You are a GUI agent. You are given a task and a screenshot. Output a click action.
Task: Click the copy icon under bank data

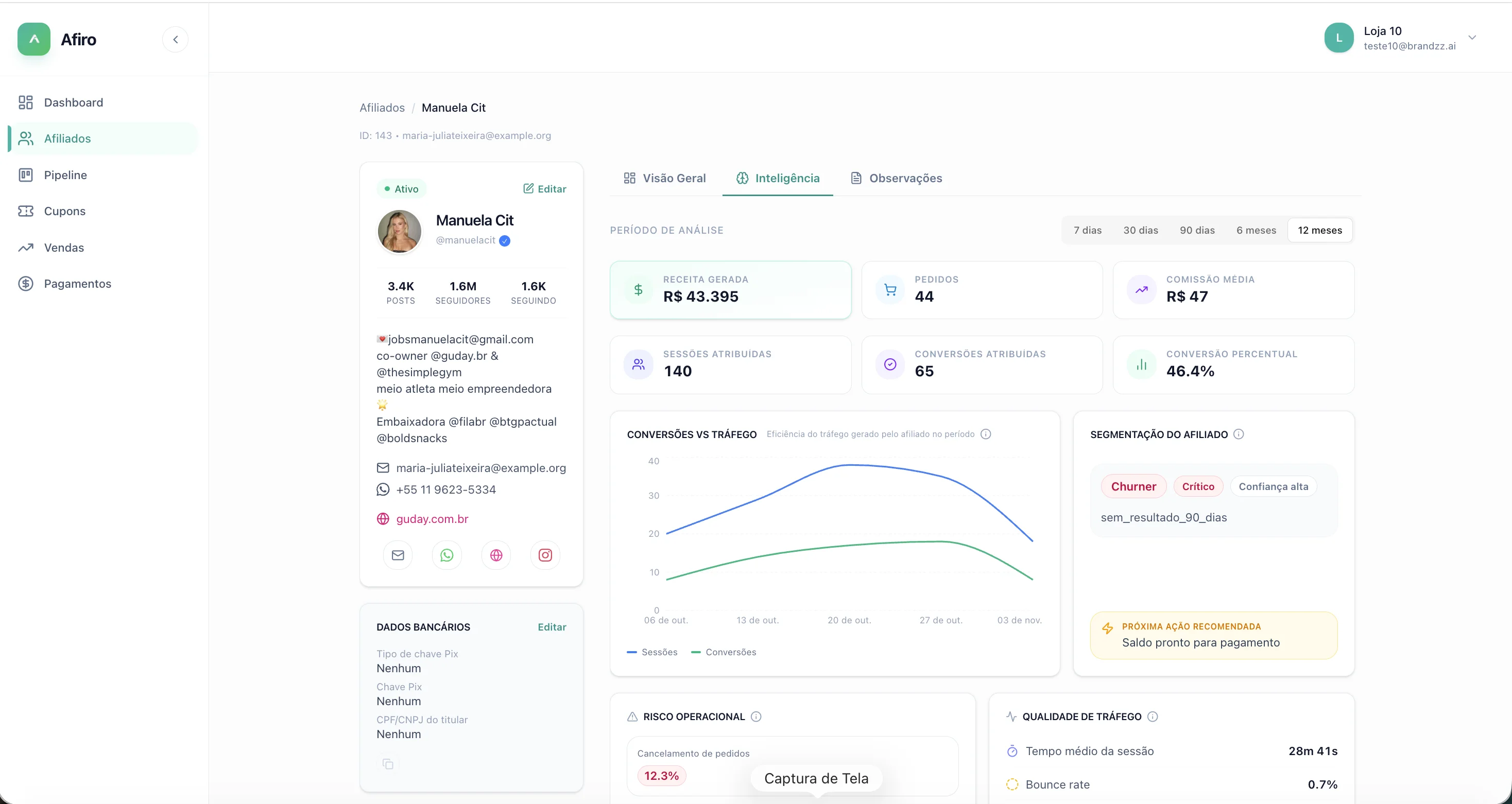click(388, 763)
